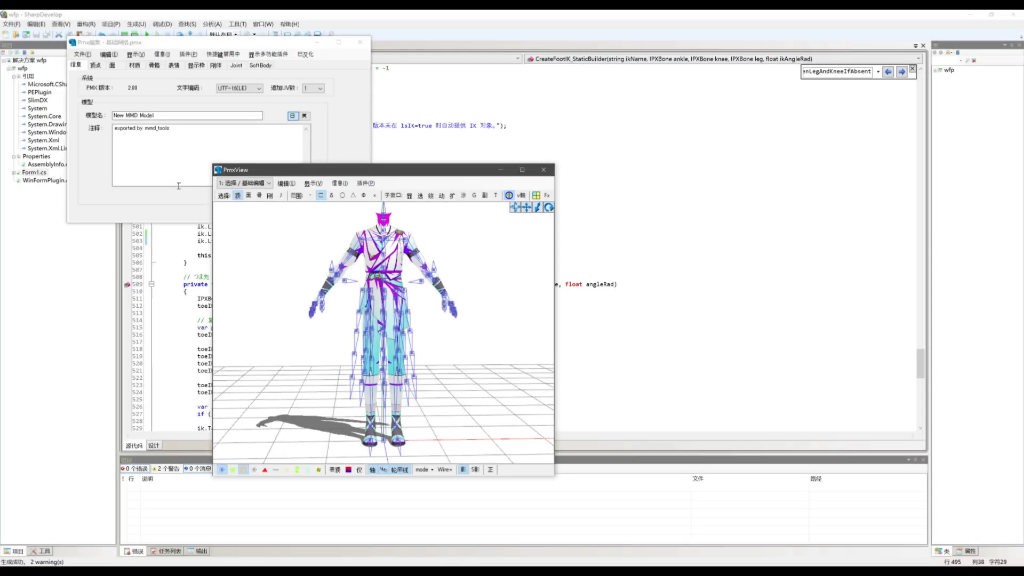Screen dimensions: 1024x576
Task: Click the rotate view gizmo icon
Action: [x=549, y=208]
